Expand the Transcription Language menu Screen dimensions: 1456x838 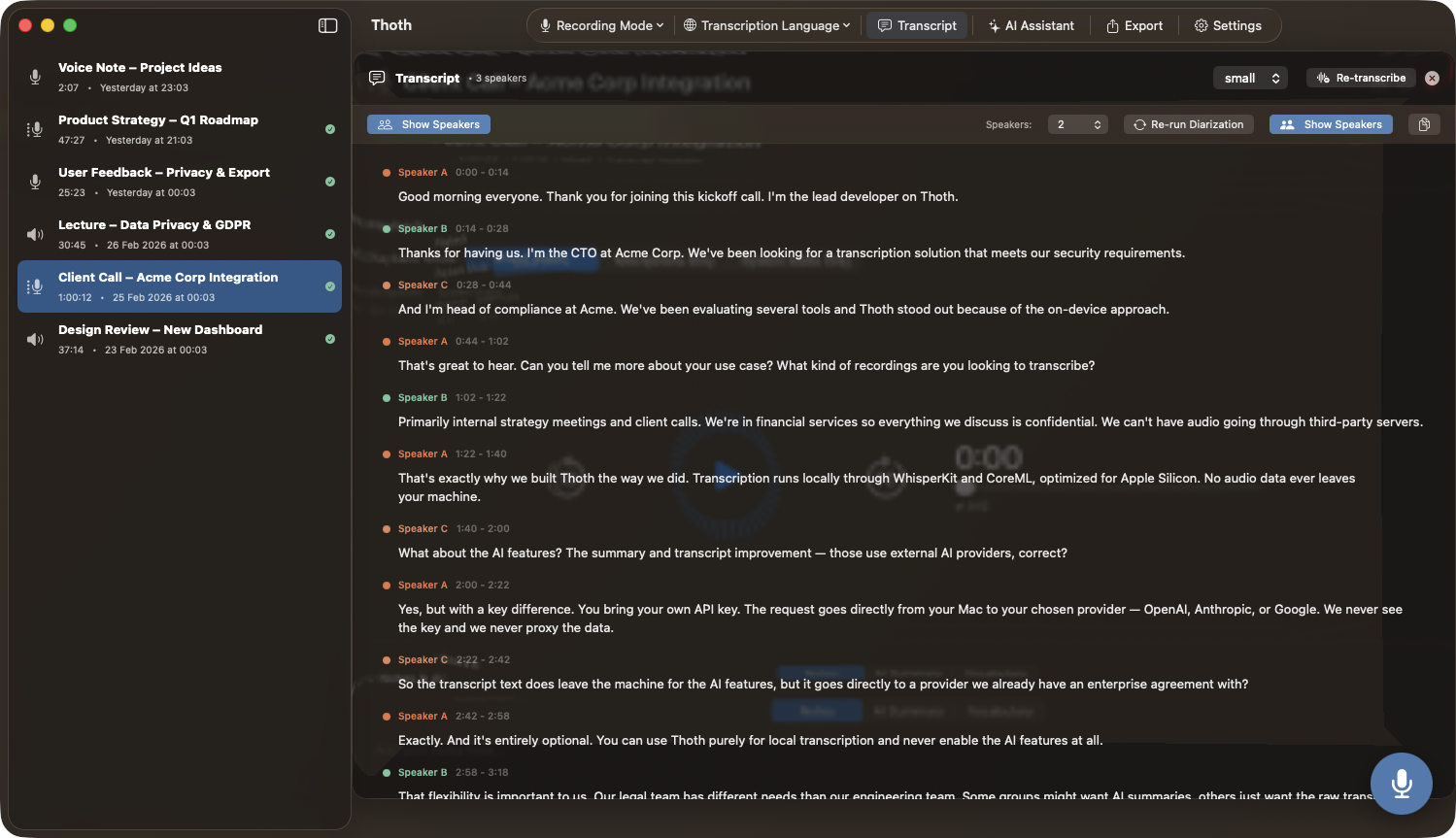click(766, 25)
